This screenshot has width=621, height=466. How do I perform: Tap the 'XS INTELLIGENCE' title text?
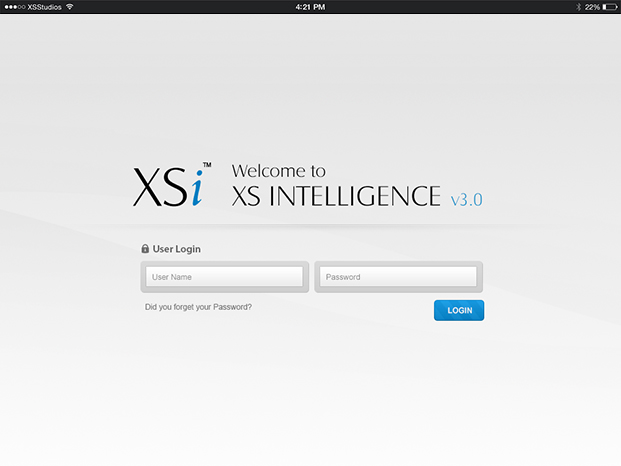click(x=336, y=196)
